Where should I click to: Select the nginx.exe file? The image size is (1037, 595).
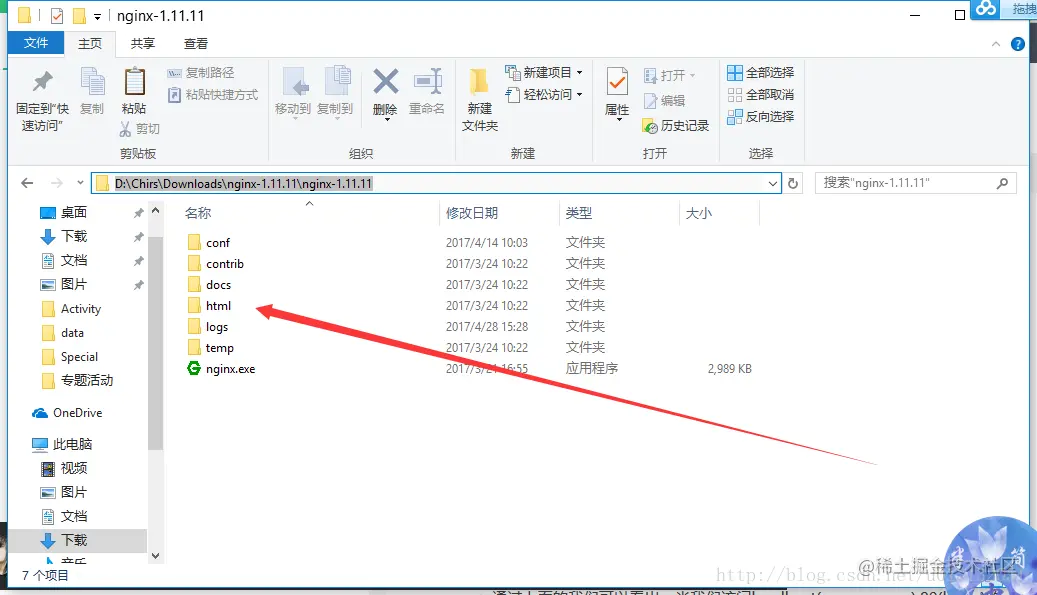221,369
